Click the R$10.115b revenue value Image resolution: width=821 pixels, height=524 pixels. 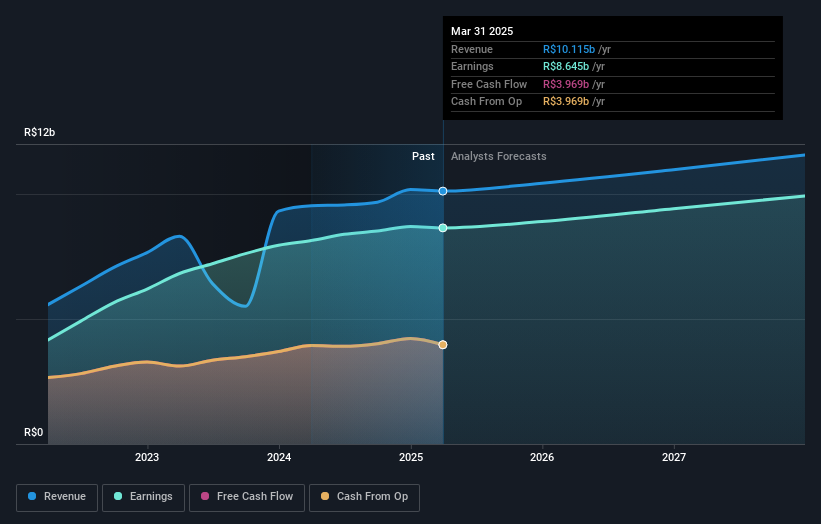click(x=569, y=49)
